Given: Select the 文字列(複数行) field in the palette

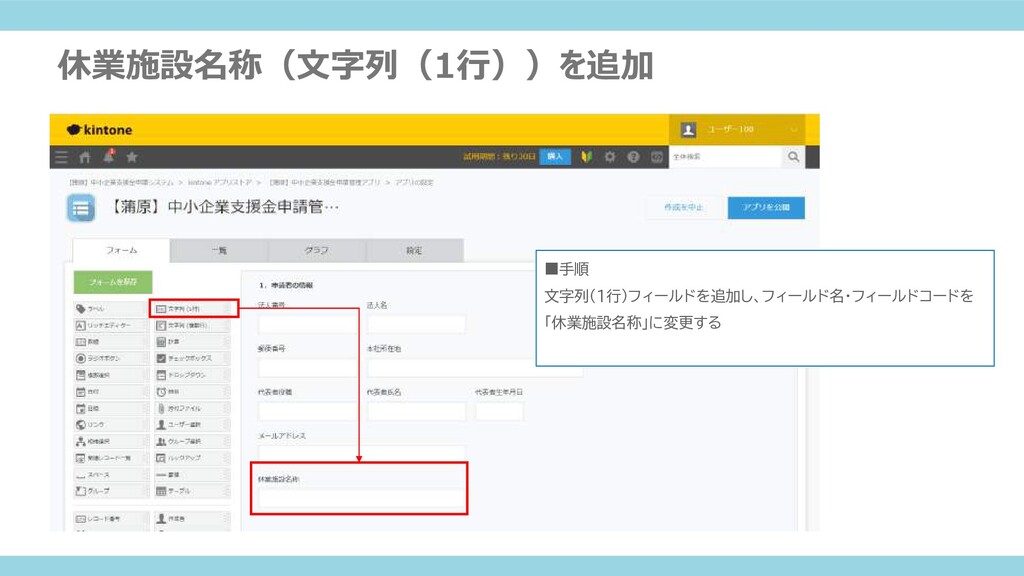Looking at the screenshot, I should click(193, 325).
